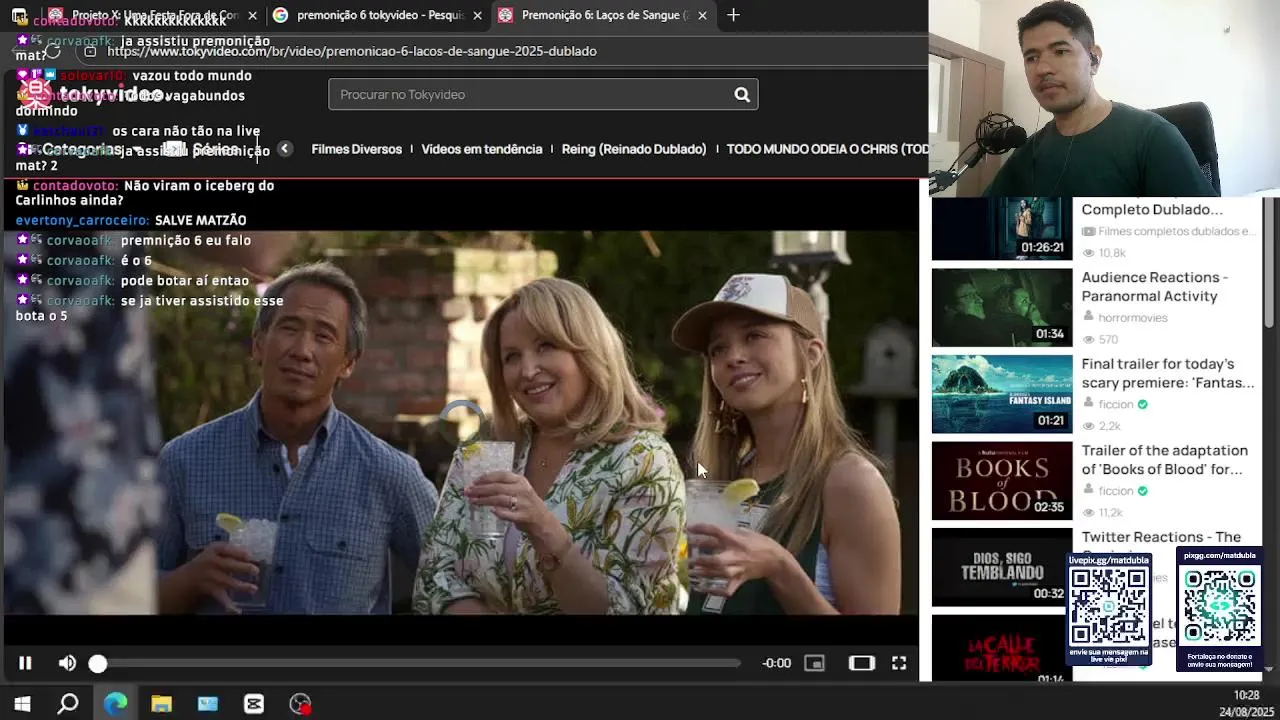Open the Windows Start menu
The image size is (1280, 720).
click(22, 704)
